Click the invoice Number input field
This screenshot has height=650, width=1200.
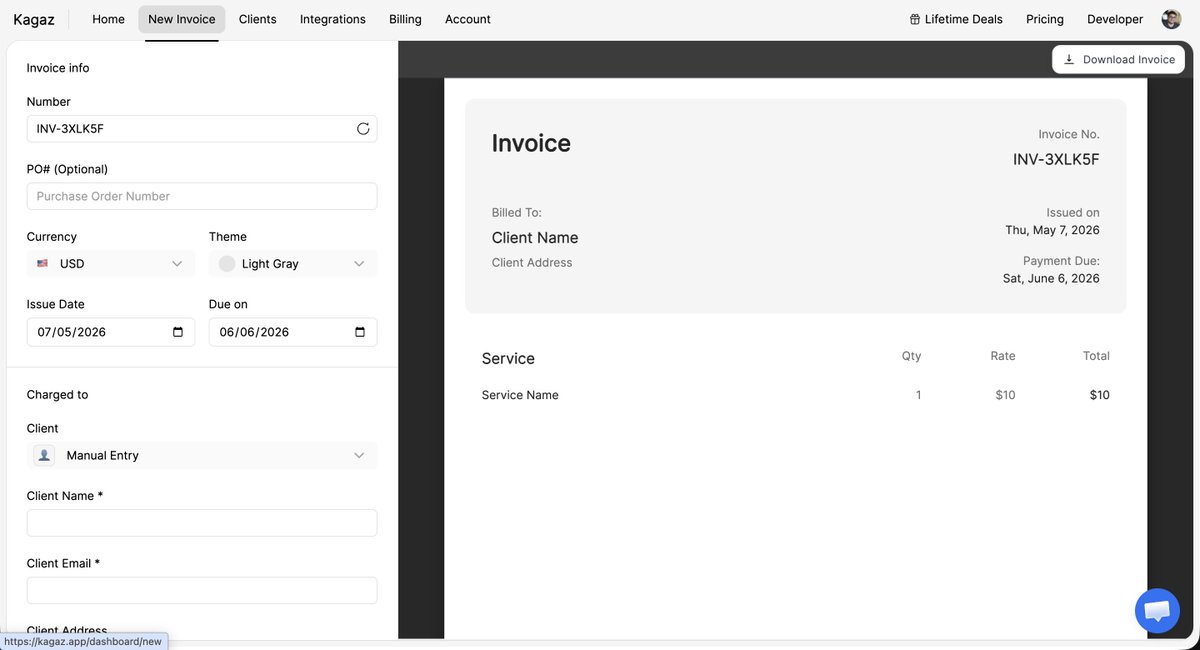202,129
